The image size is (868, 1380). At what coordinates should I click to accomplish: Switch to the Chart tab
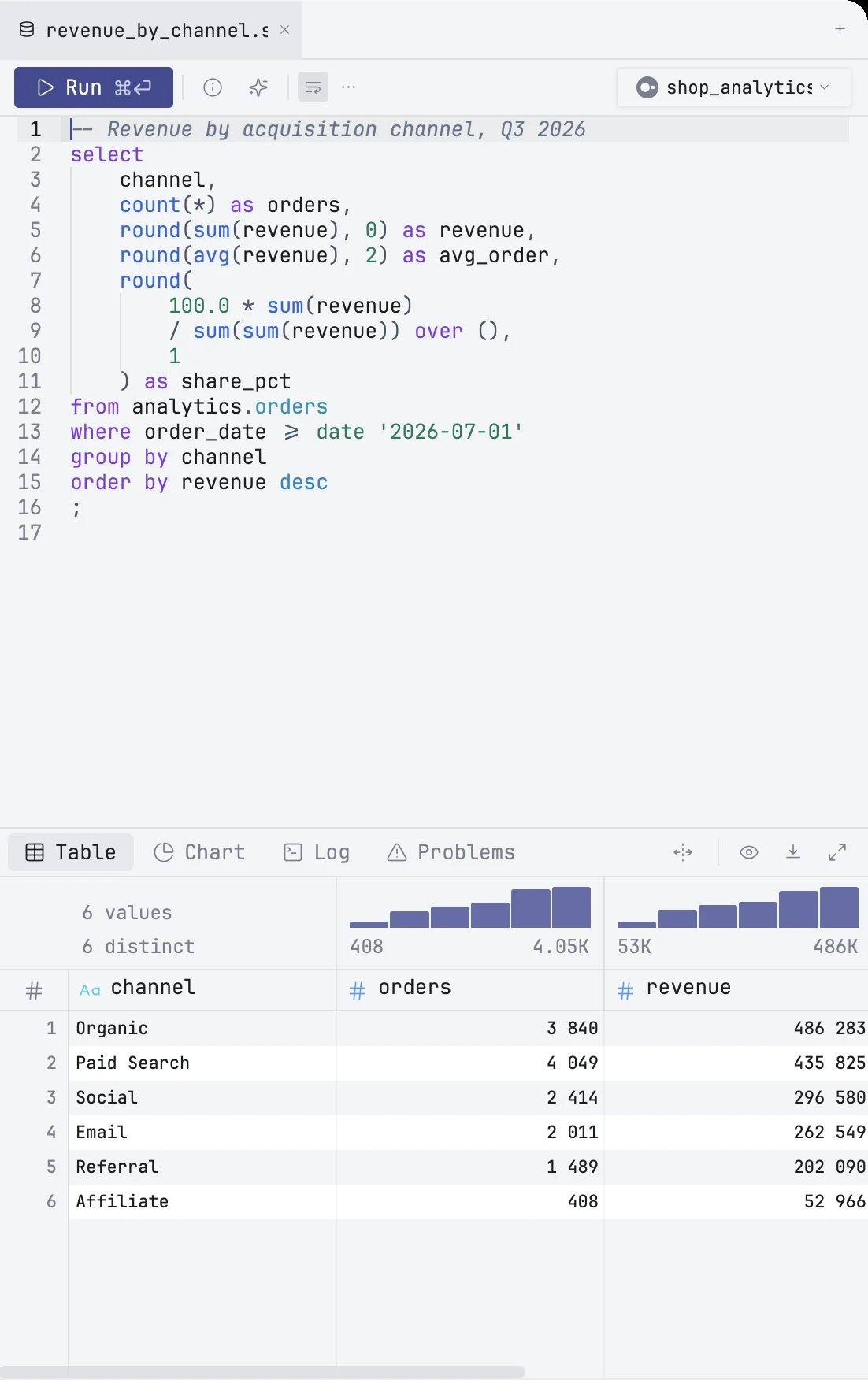point(199,852)
